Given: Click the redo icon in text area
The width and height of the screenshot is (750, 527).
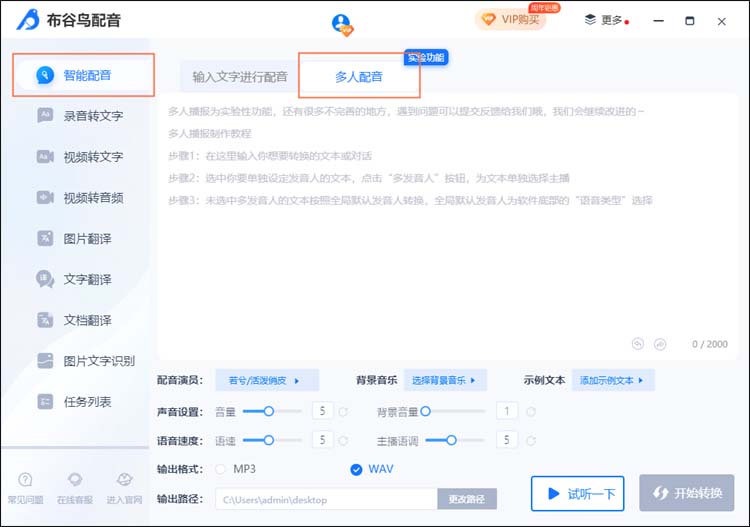Looking at the screenshot, I should pyautogui.click(x=659, y=344).
